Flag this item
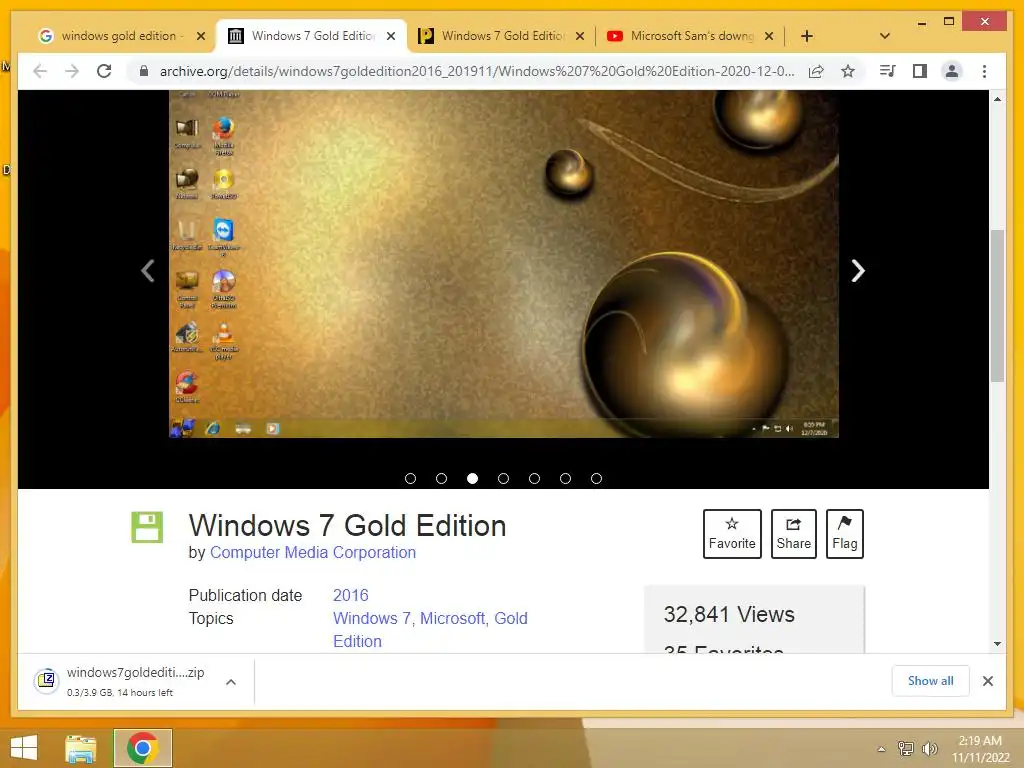Image resolution: width=1024 pixels, height=768 pixels. pyautogui.click(x=844, y=534)
